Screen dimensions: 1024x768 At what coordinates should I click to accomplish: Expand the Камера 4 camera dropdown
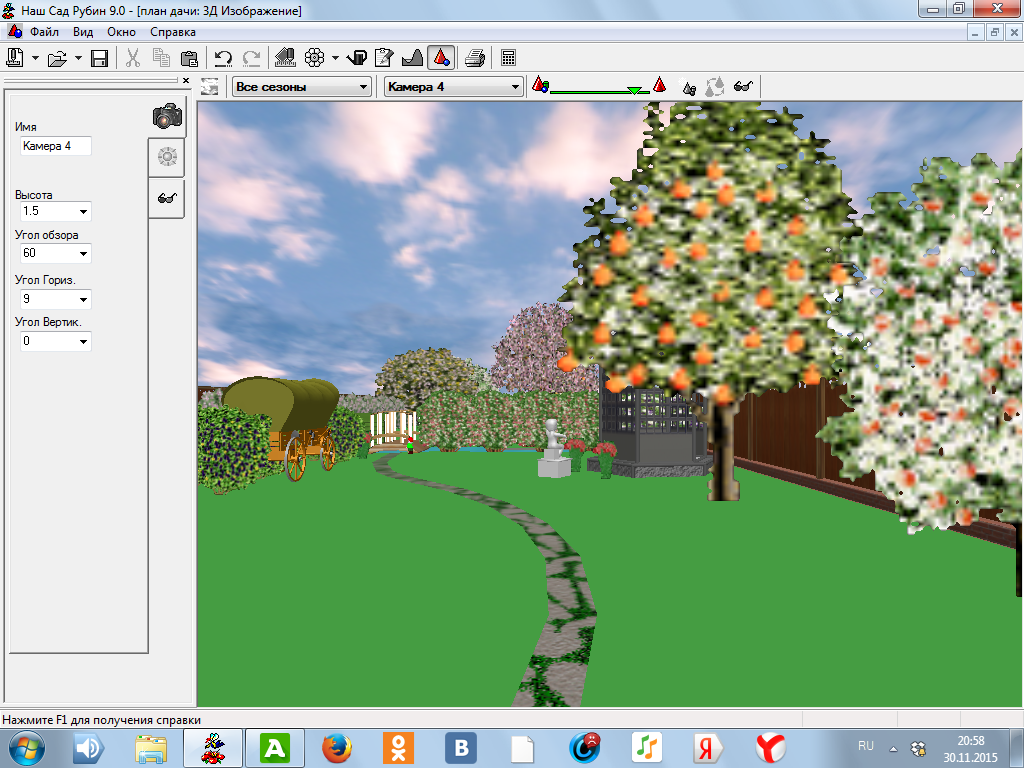tap(453, 87)
